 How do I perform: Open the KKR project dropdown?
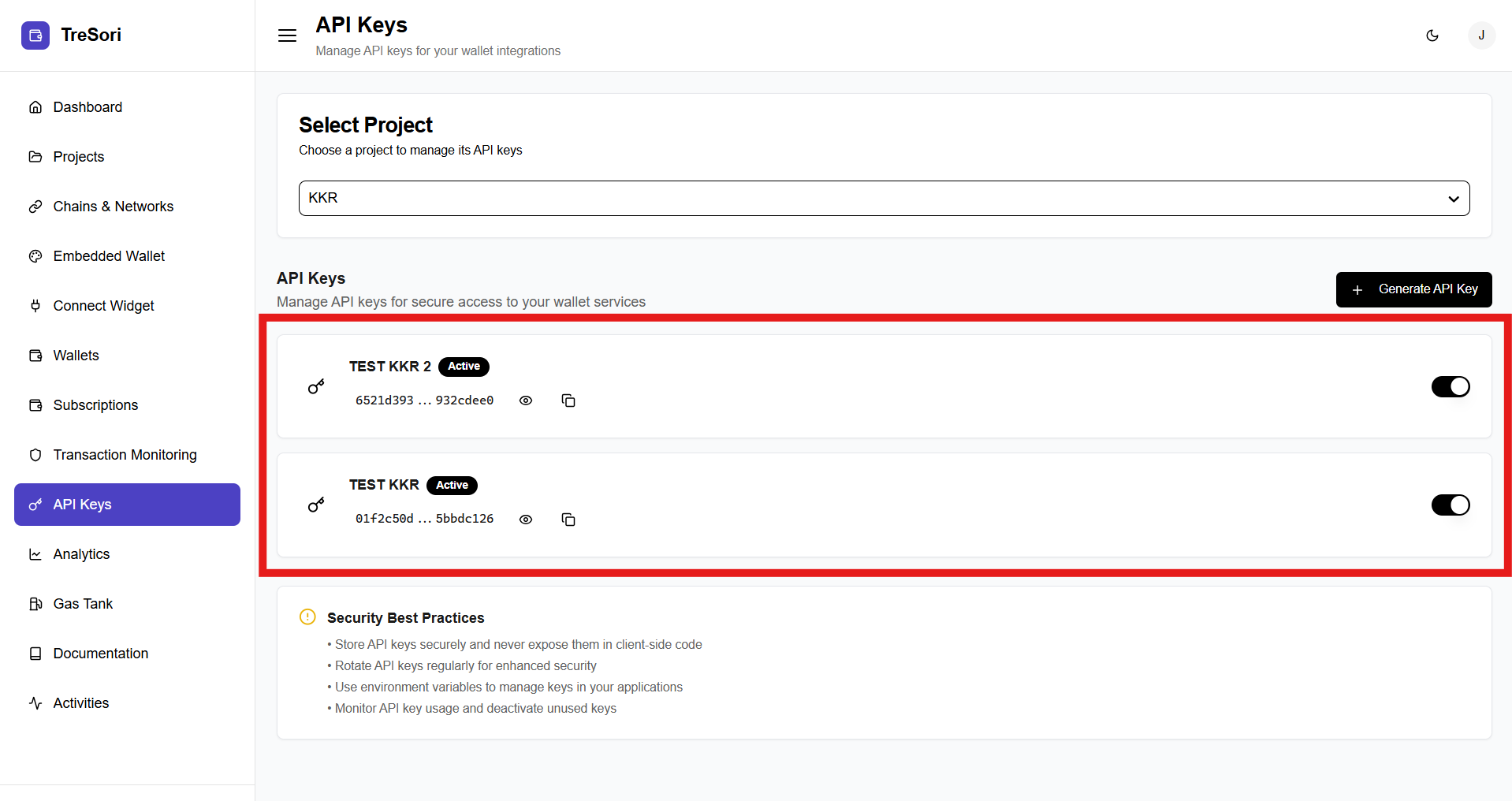click(x=884, y=198)
